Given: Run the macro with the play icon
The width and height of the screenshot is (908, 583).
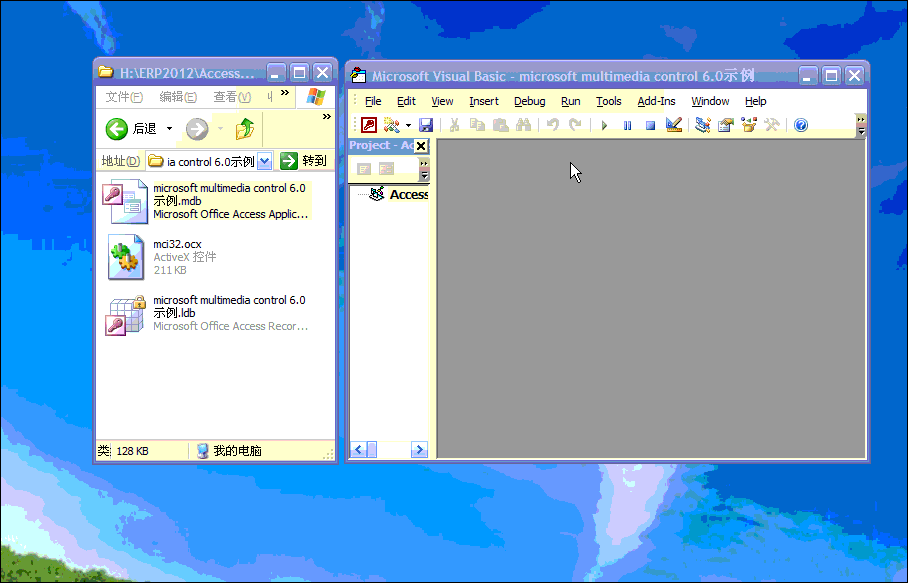Looking at the screenshot, I should pyautogui.click(x=604, y=125).
